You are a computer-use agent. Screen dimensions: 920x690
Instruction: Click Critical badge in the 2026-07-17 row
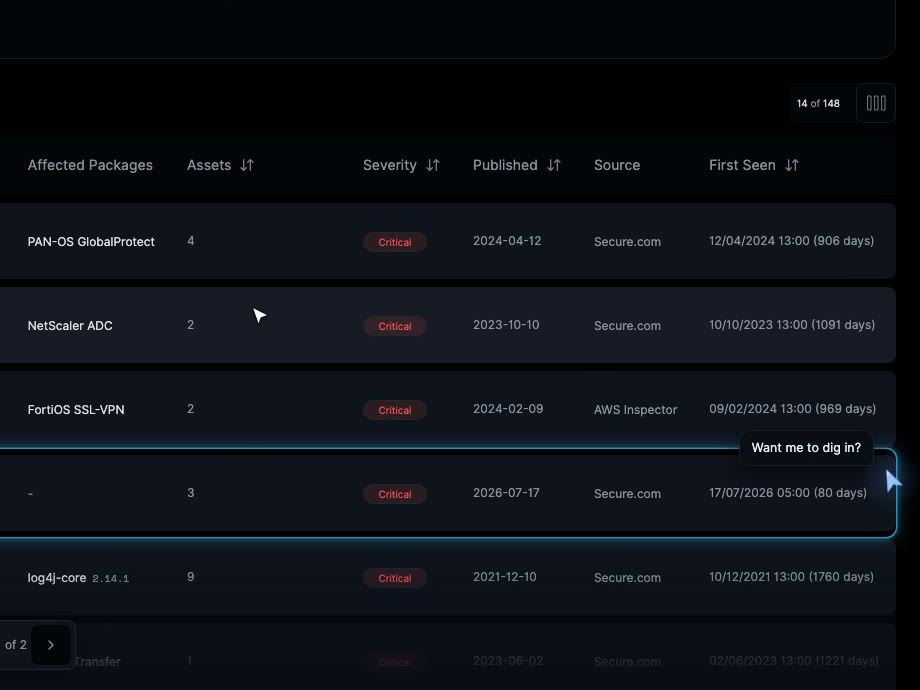coord(395,494)
